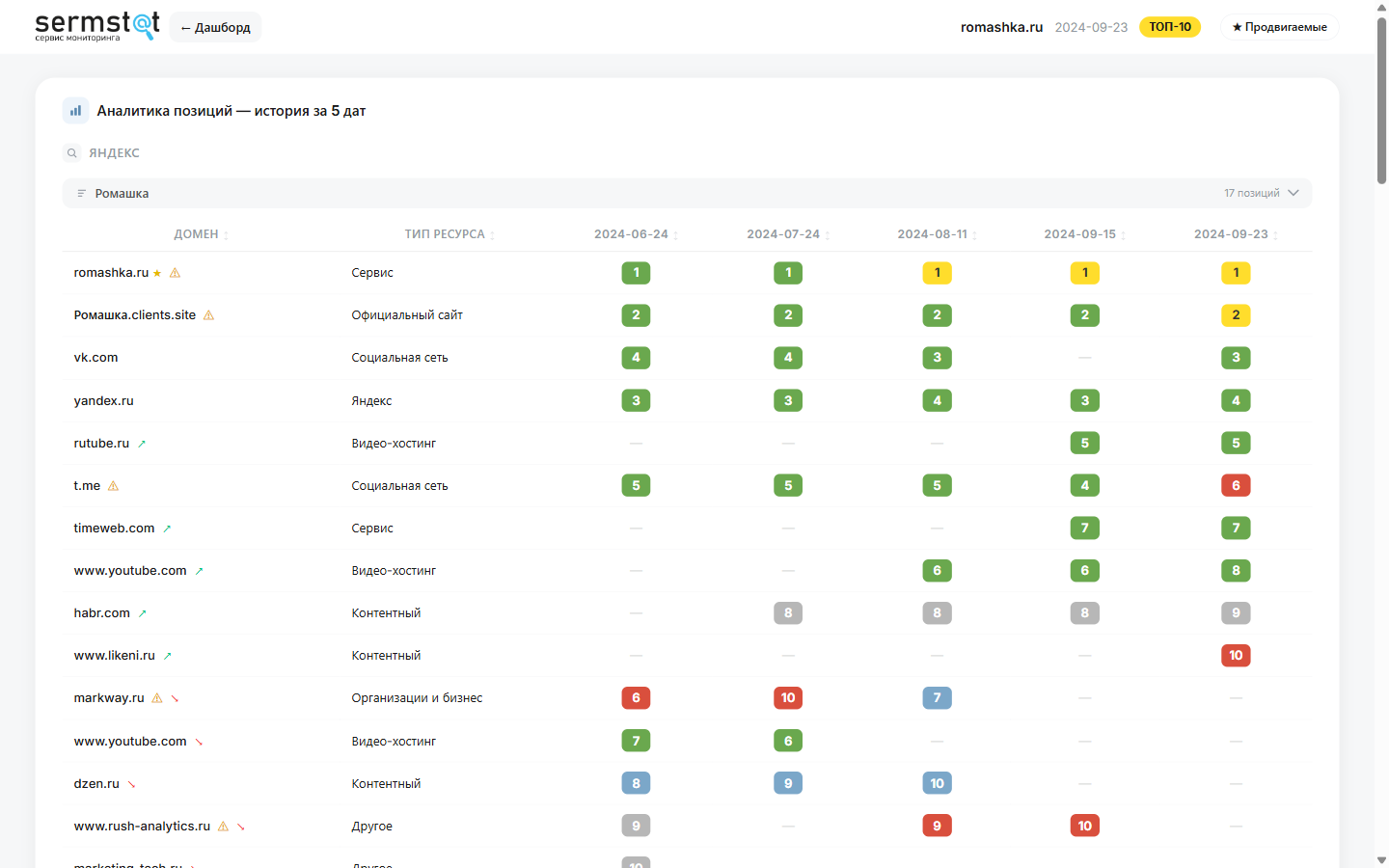This screenshot has height=868, width=1389.
Task: Click the yellow 2 badge for Ромашка.clients.site
Action: [x=1236, y=315]
